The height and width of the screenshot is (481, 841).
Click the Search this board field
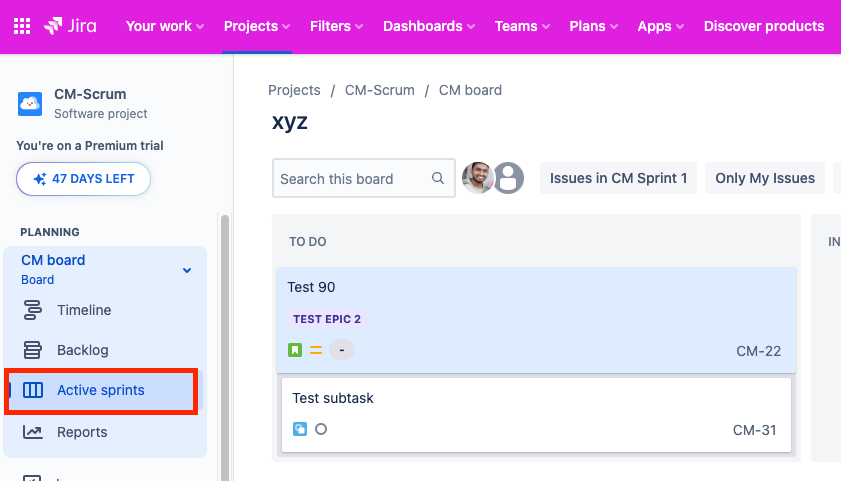tap(350, 179)
